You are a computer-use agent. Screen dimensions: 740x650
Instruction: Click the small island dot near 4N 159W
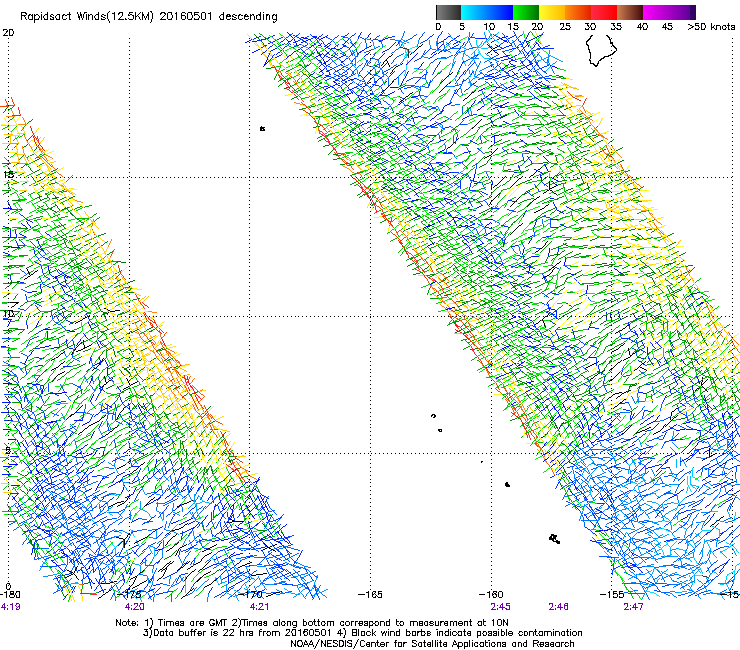507,485
